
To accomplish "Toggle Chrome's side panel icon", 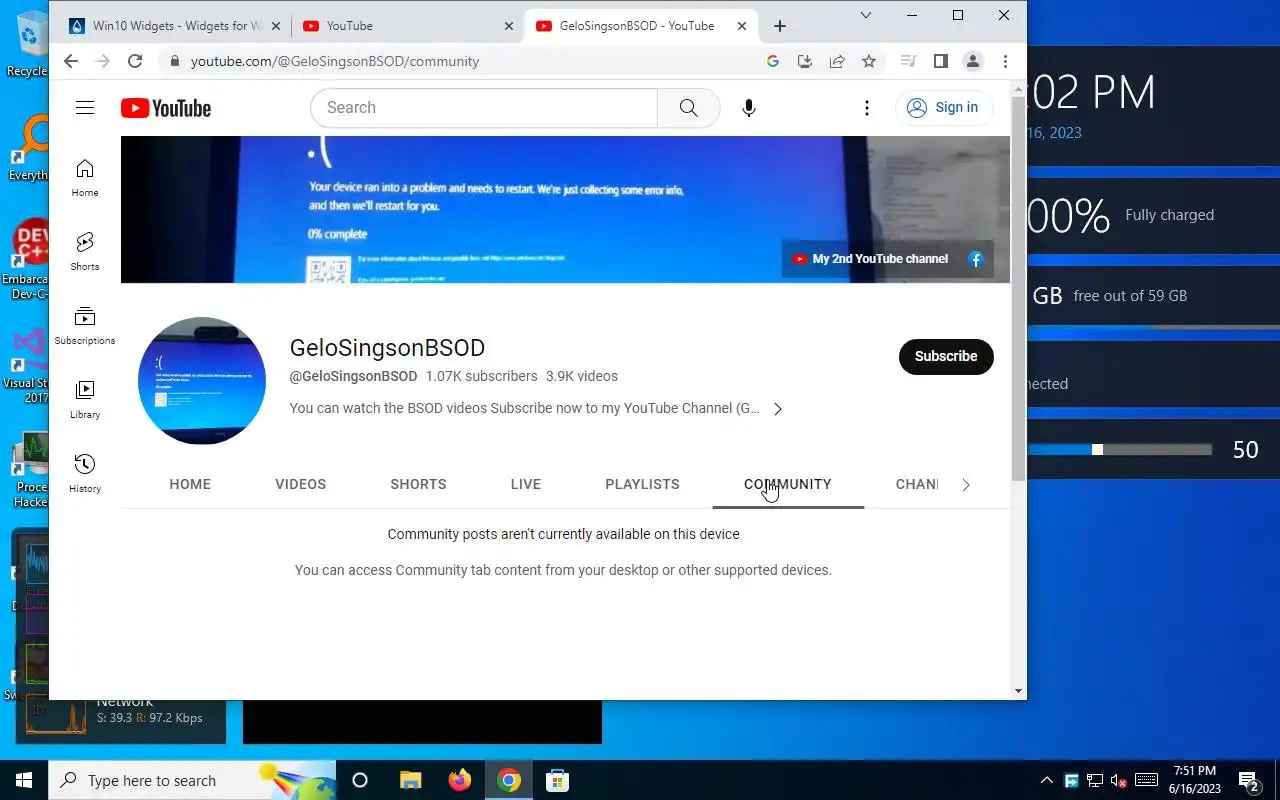I will tap(940, 61).
